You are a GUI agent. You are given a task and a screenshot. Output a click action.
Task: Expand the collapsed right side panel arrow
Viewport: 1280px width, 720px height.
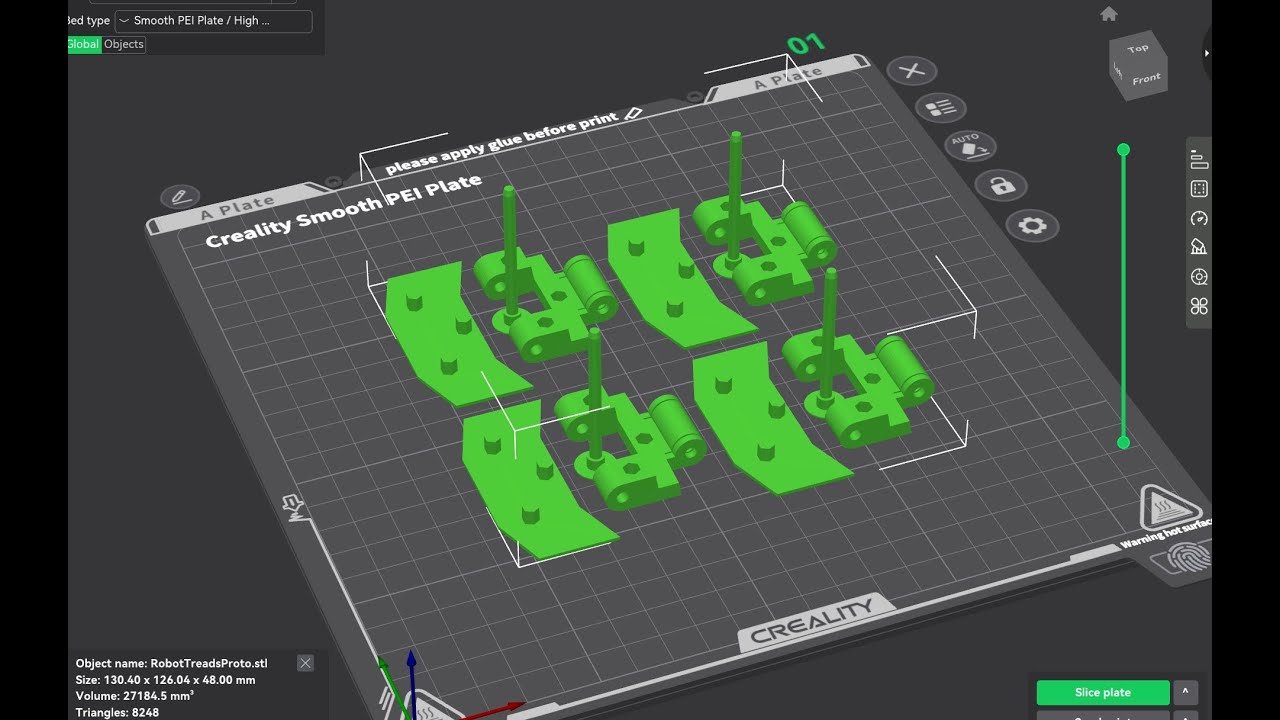click(1206, 53)
